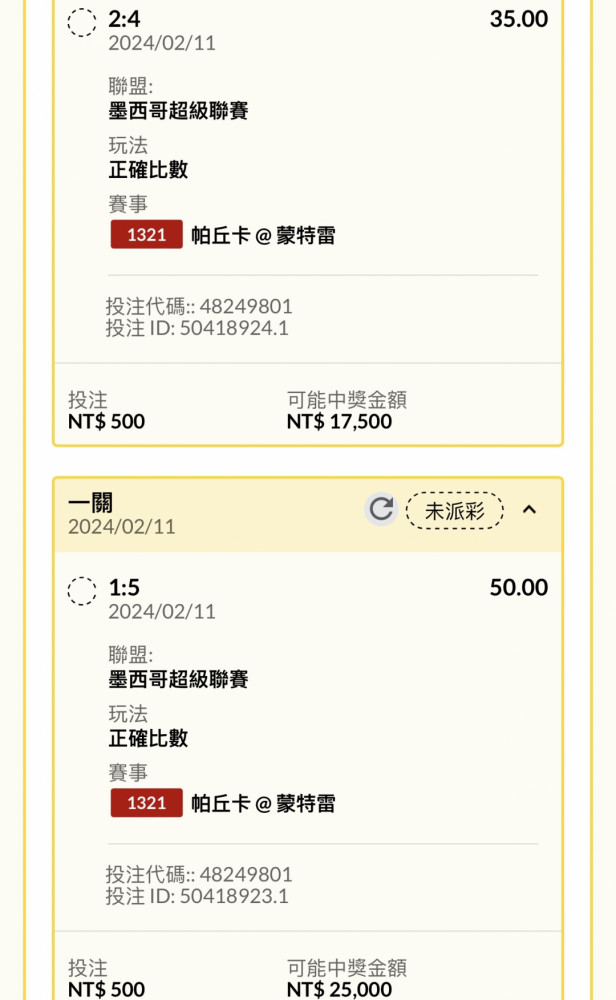Viewport: 616px width, 1000px height.
Task: Click the 50.00 odds value
Action: pyautogui.click(x=518, y=587)
